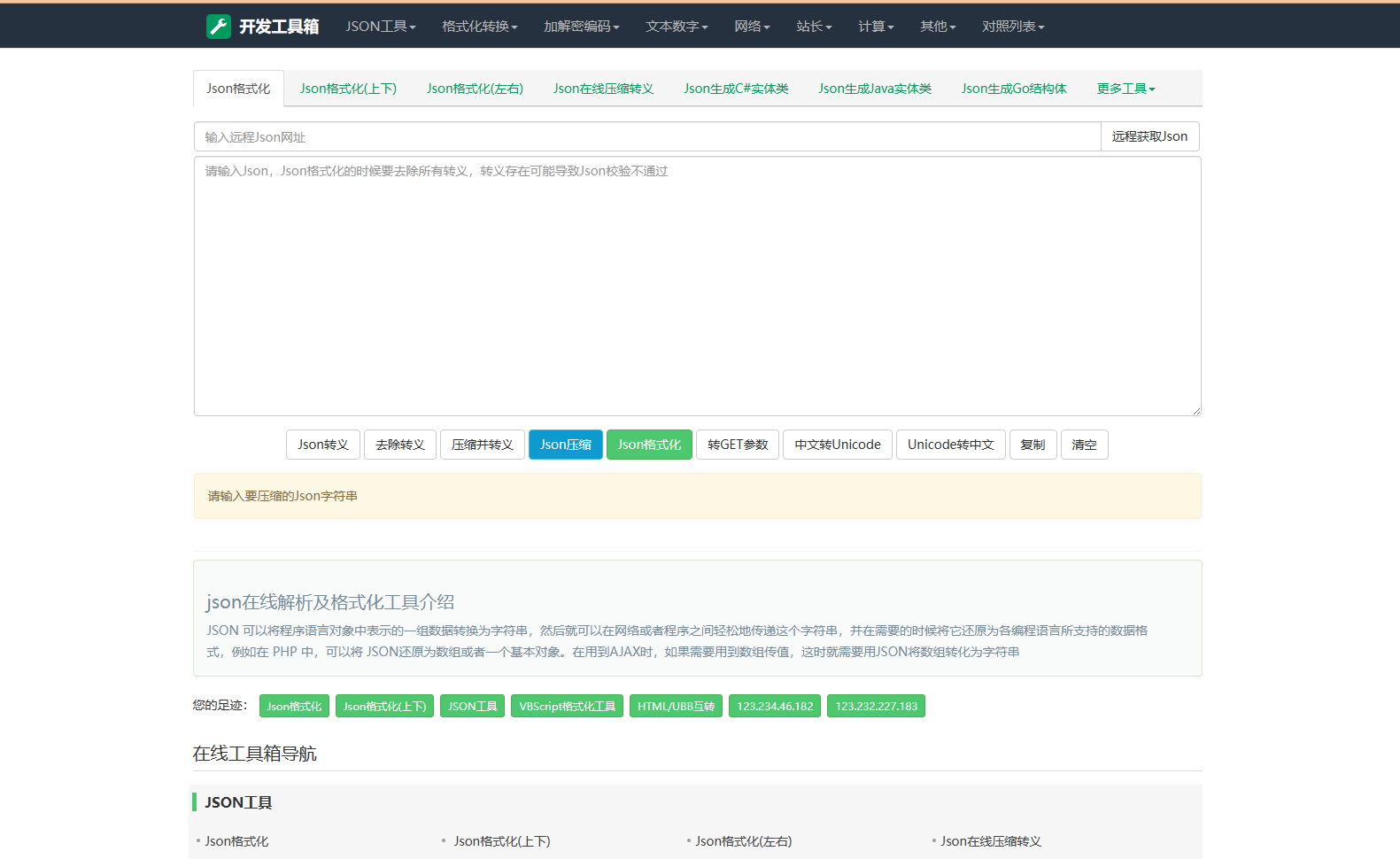Viewport: 1400px width, 859px height.
Task: Expand the 其他 menu
Action: (938, 27)
